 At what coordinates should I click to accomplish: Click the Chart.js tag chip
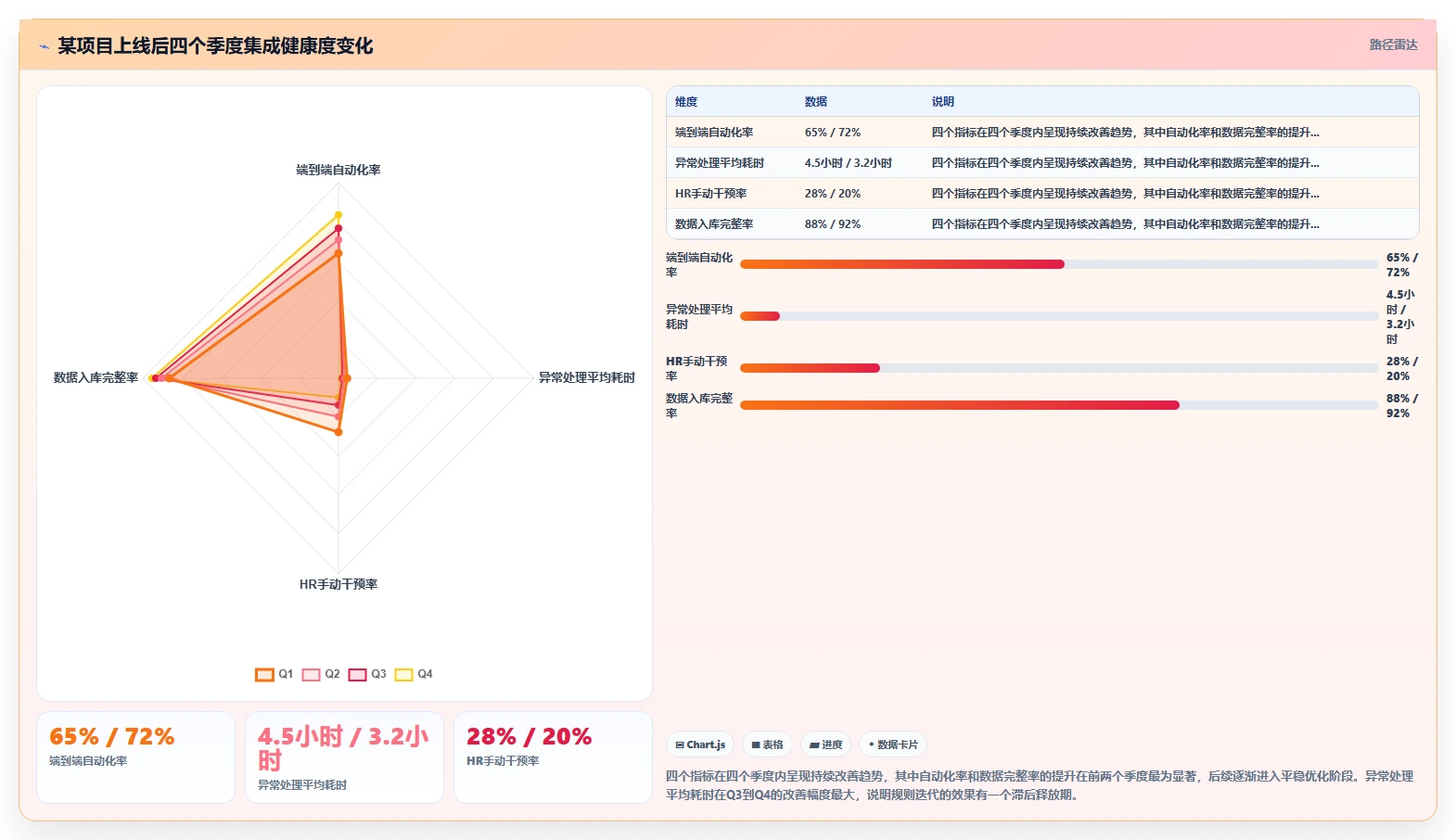tap(700, 745)
